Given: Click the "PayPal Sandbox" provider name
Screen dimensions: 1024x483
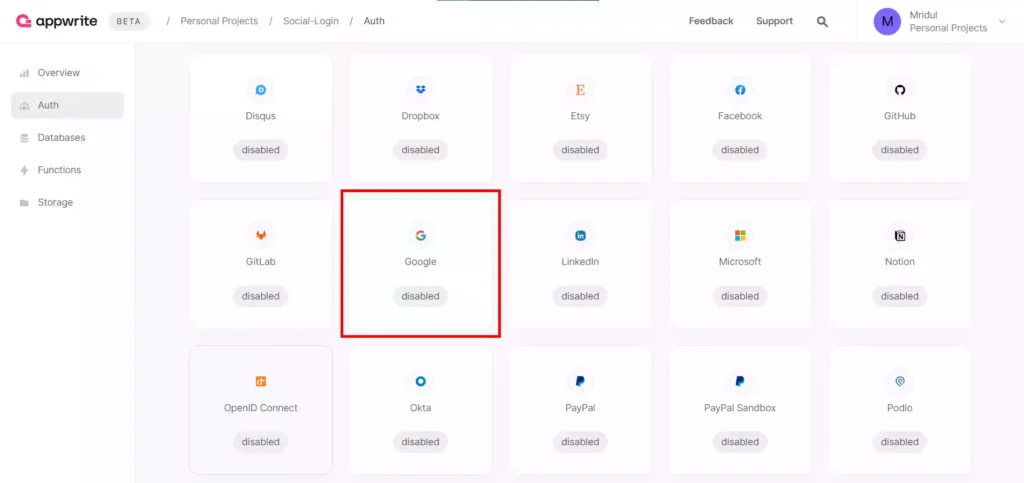Looking at the screenshot, I should [740, 408].
